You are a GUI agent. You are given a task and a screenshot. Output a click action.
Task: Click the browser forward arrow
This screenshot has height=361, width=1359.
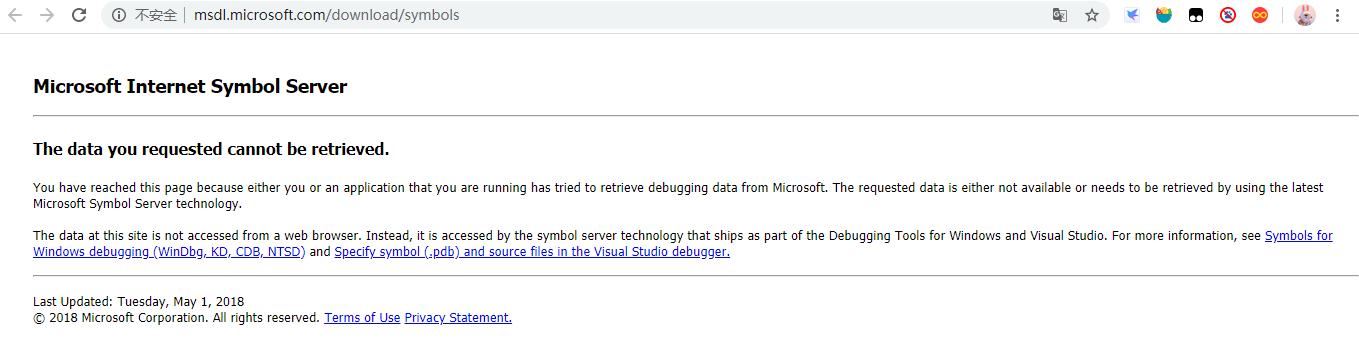pos(47,15)
